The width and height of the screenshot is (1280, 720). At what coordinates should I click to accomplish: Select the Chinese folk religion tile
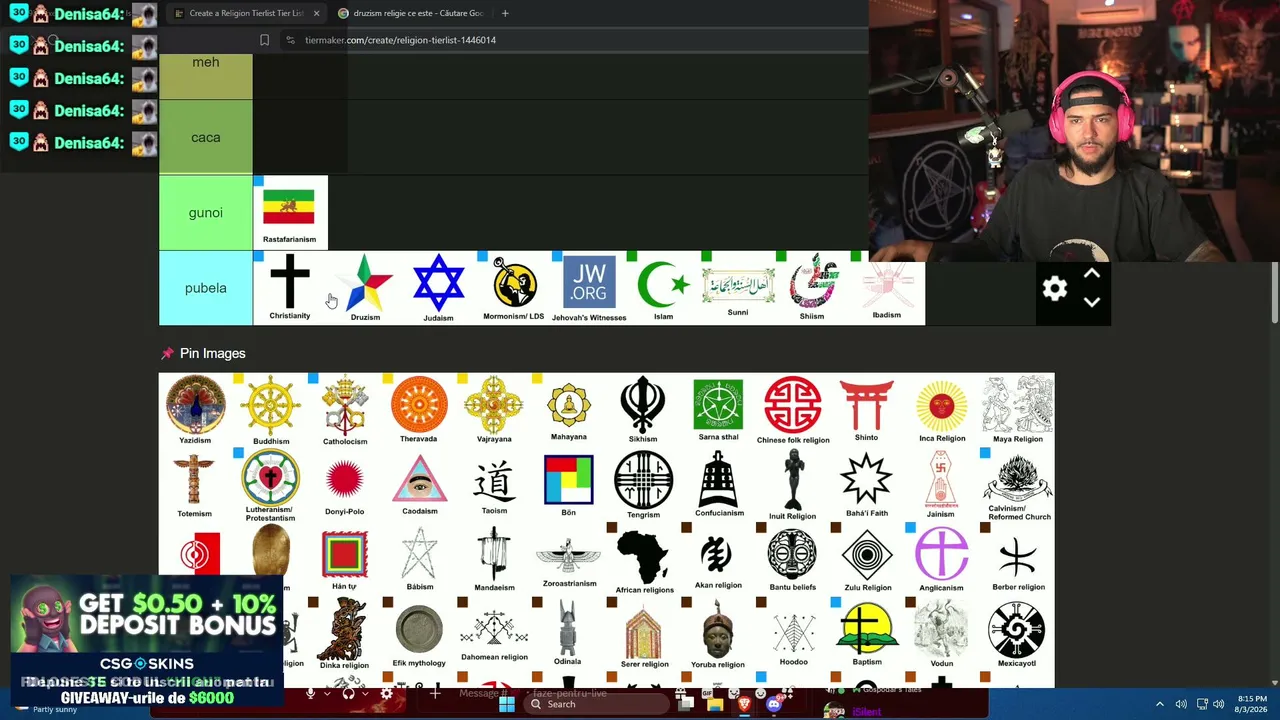coord(793,410)
